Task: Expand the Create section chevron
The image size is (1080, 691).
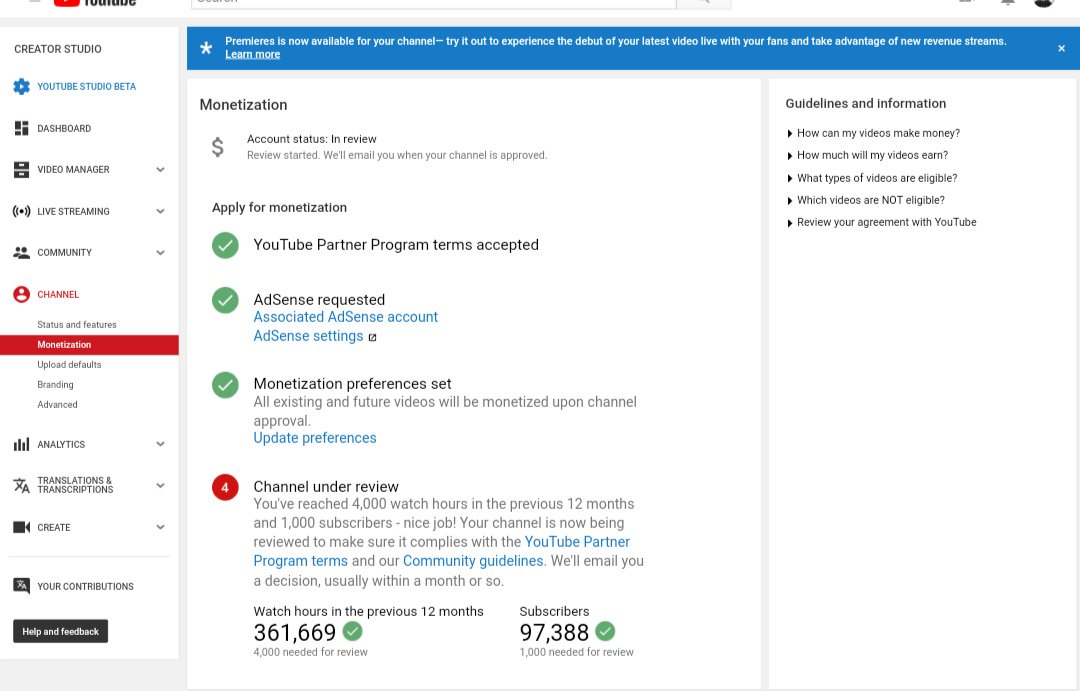Action: [160, 527]
